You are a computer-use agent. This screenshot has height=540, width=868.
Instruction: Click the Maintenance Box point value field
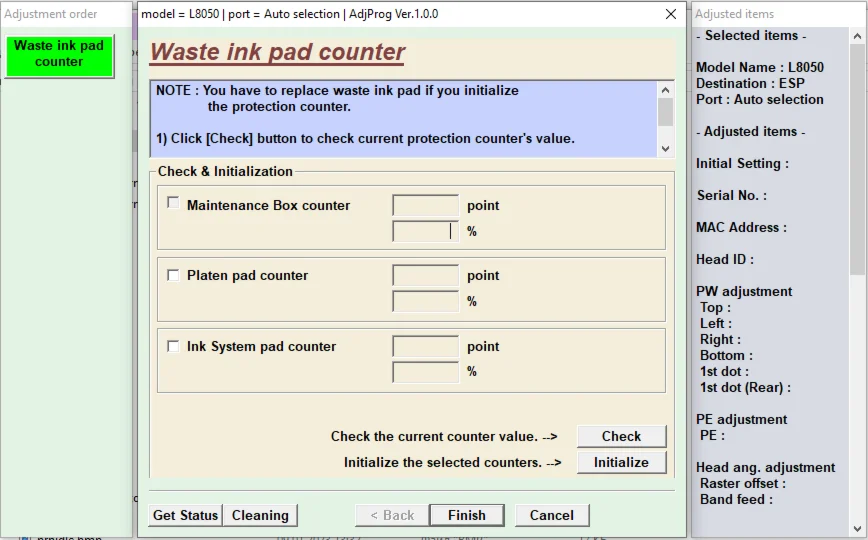(425, 205)
